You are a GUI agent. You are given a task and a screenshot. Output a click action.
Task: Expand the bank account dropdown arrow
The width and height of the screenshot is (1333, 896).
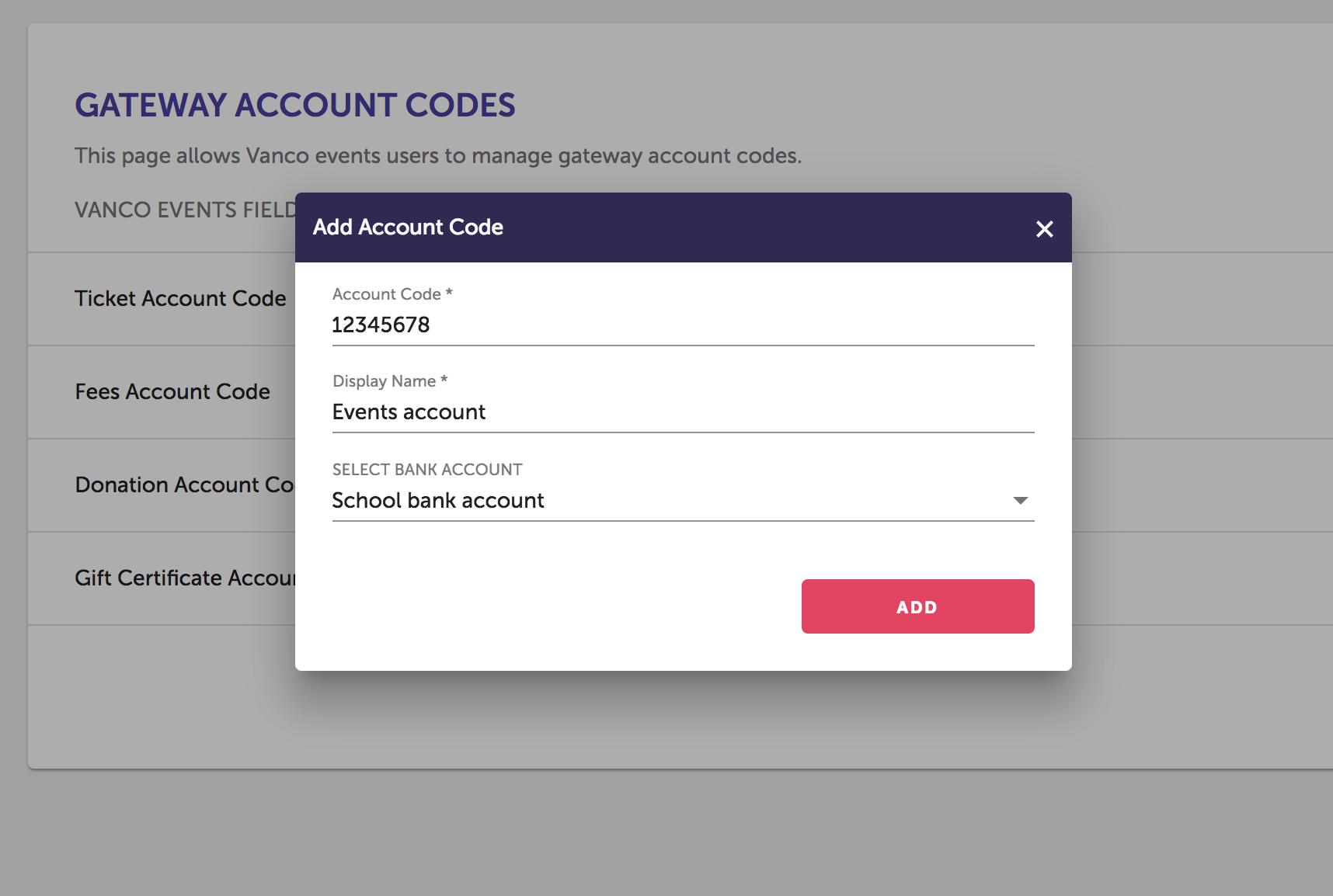coord(1021,501)
